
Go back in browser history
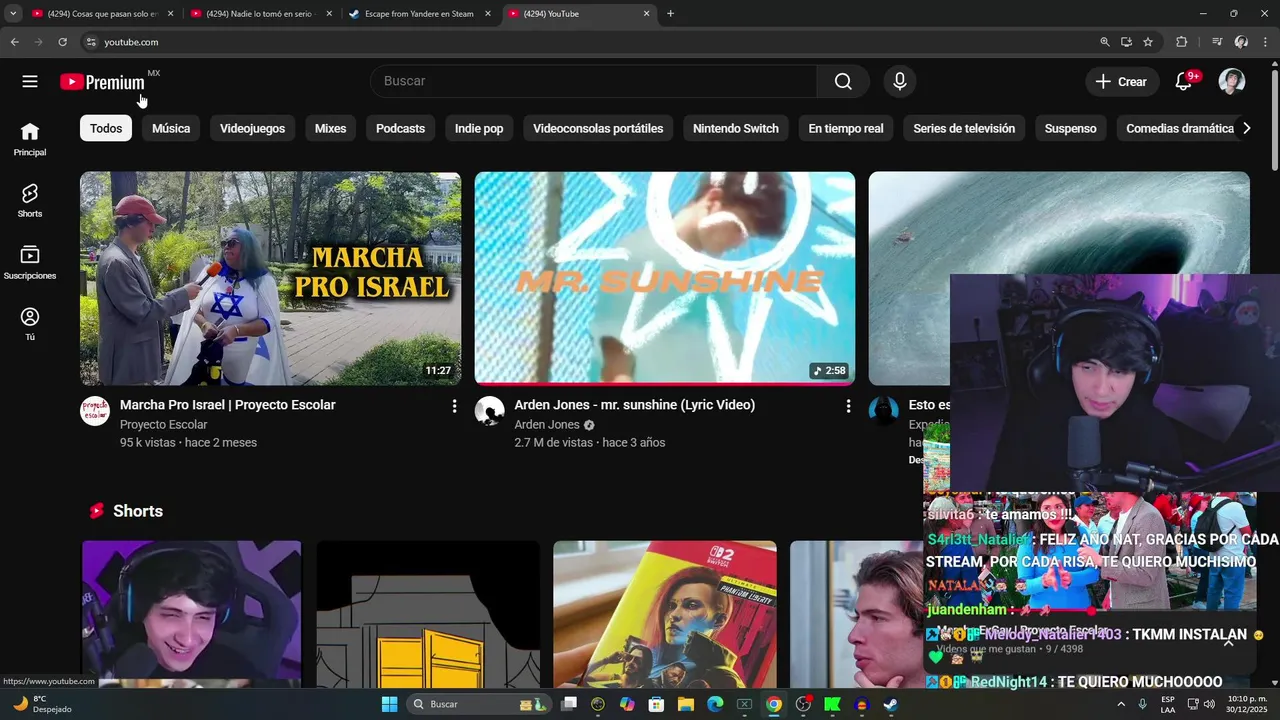point(14,42)
